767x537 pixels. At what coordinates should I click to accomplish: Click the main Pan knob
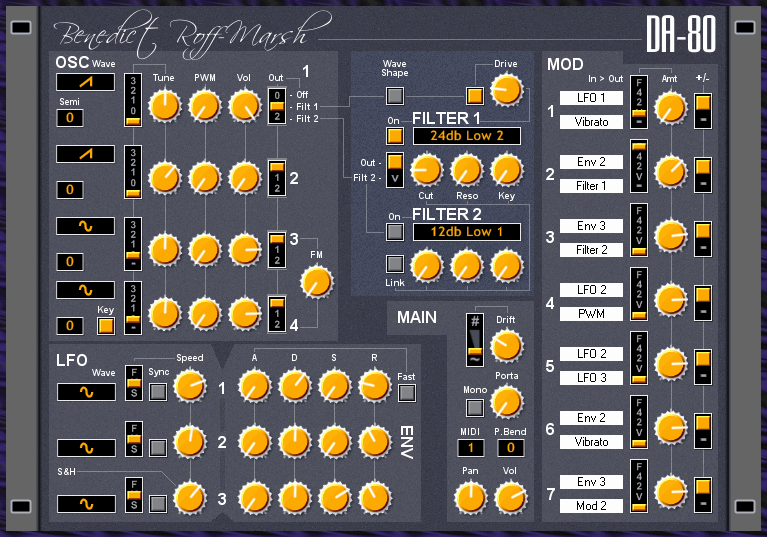point(469,496)
